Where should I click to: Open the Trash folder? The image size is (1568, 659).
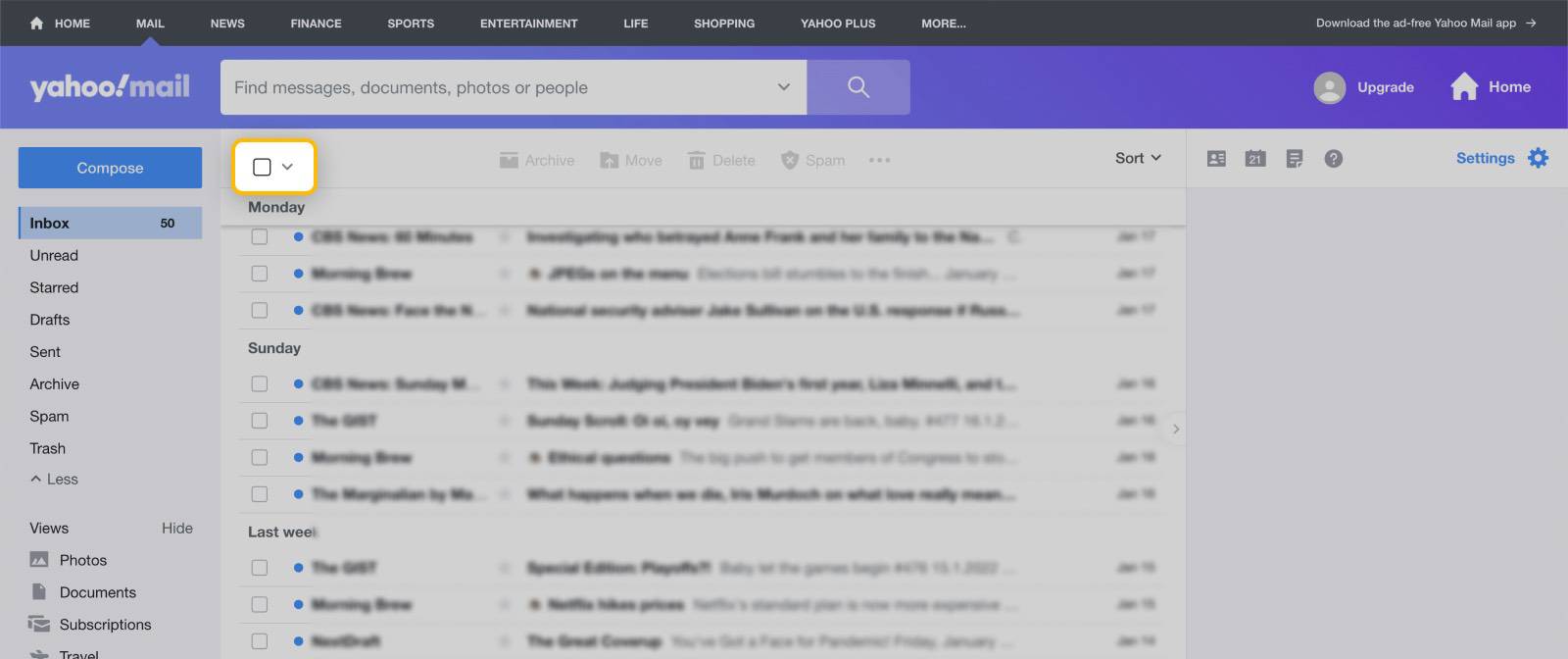[x=48, y=448]
